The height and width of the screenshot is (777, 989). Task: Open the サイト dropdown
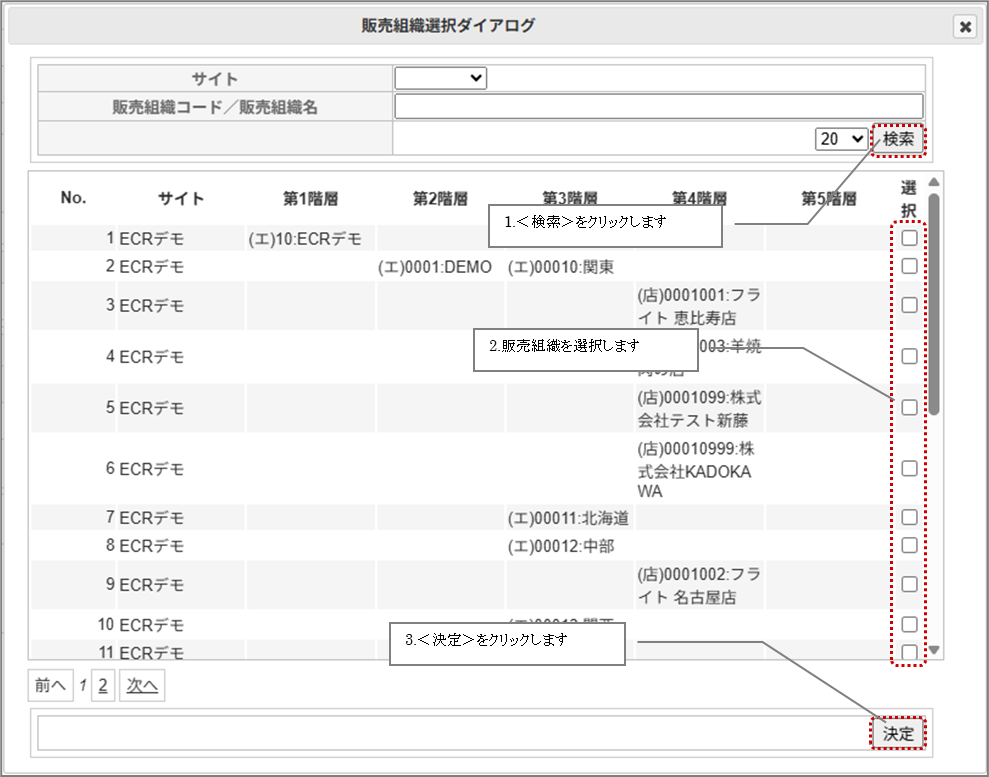(x=440, y=78)
